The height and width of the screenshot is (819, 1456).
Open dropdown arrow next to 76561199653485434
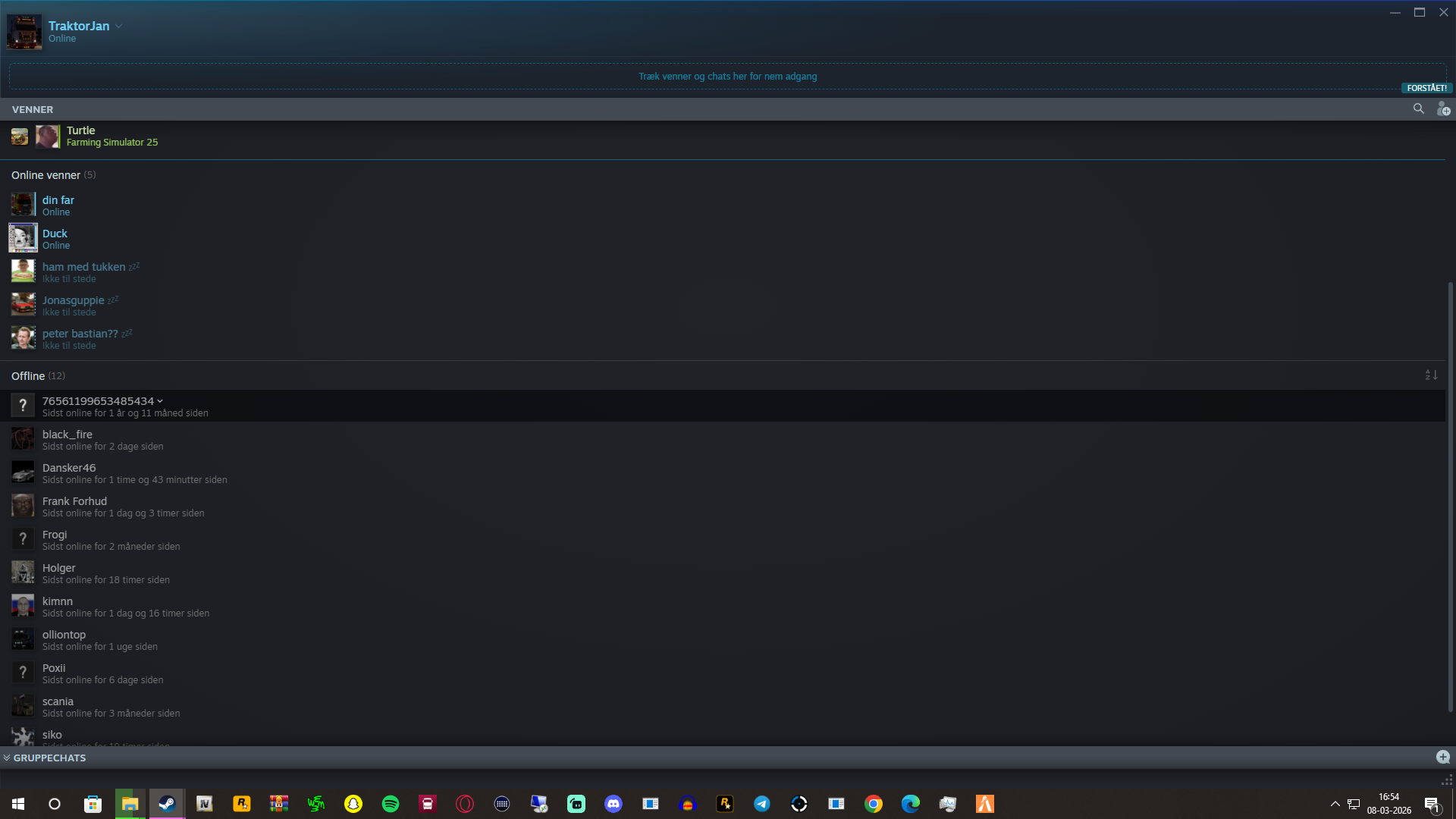click(160, 401)
